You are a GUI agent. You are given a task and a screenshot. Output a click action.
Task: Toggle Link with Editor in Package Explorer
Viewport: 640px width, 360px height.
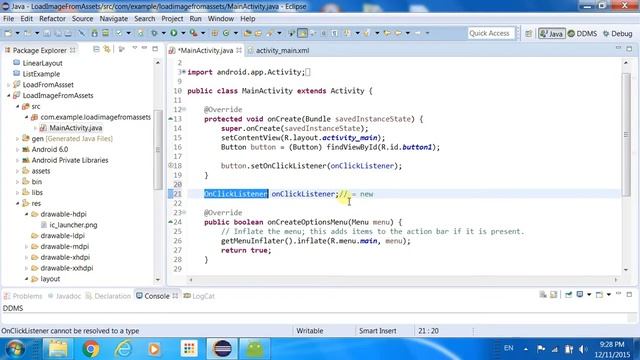pyautogui.click(x=107, y=49)
